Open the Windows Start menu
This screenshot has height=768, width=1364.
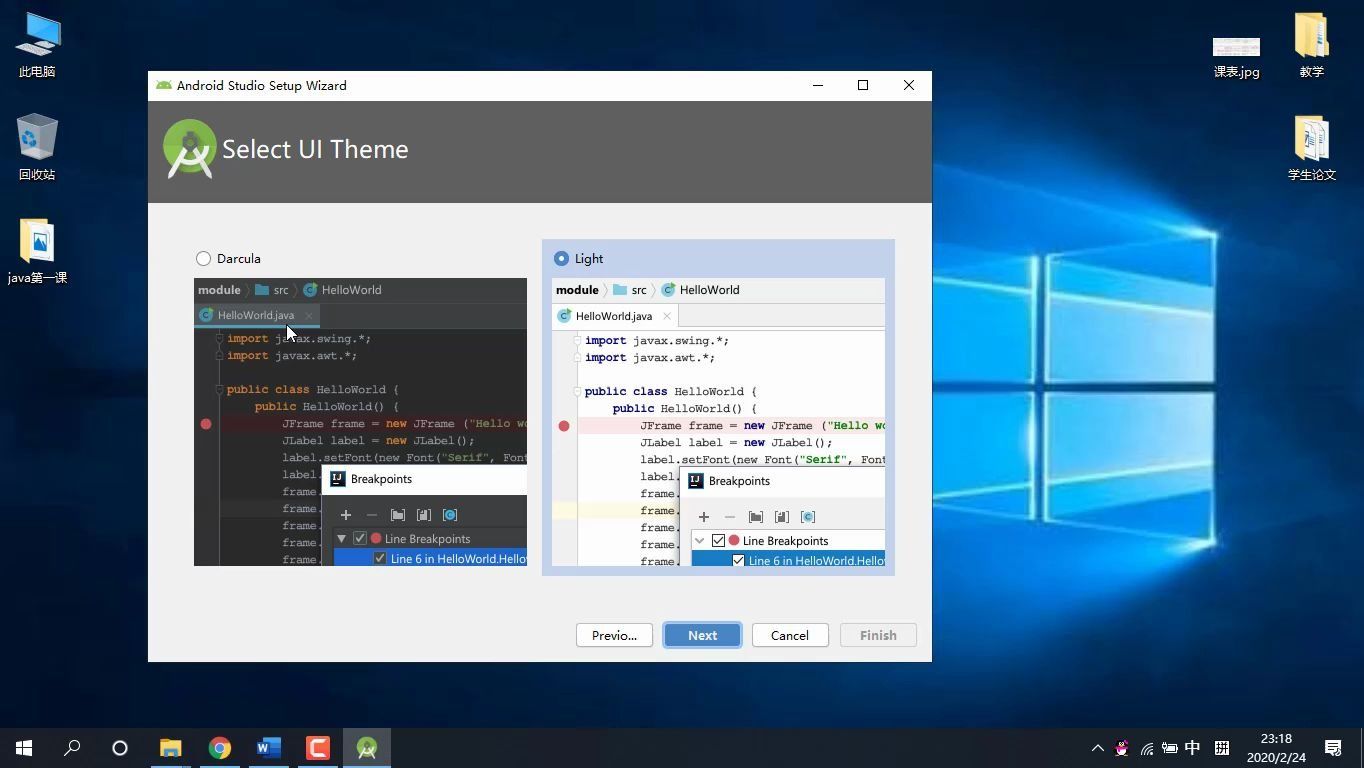(x=24, y=748)
